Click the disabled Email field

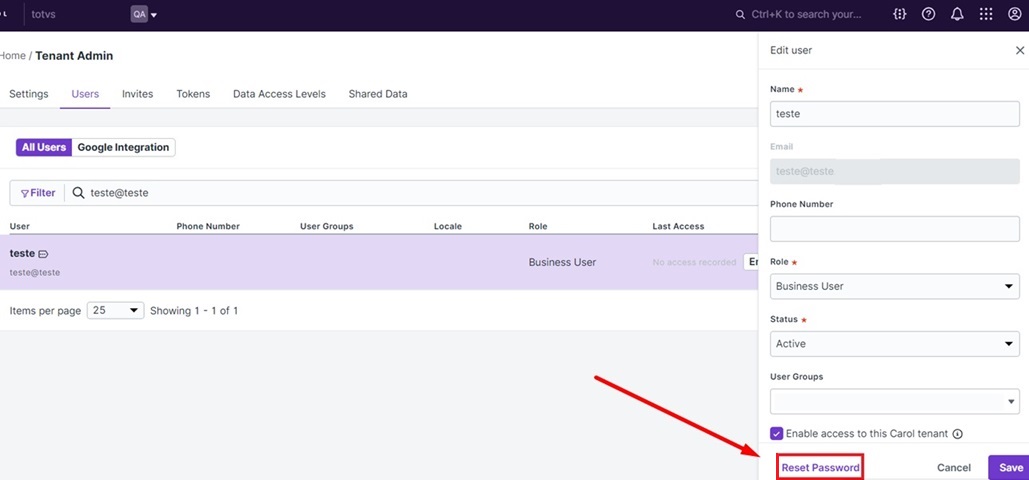click(x=894, y=171)
